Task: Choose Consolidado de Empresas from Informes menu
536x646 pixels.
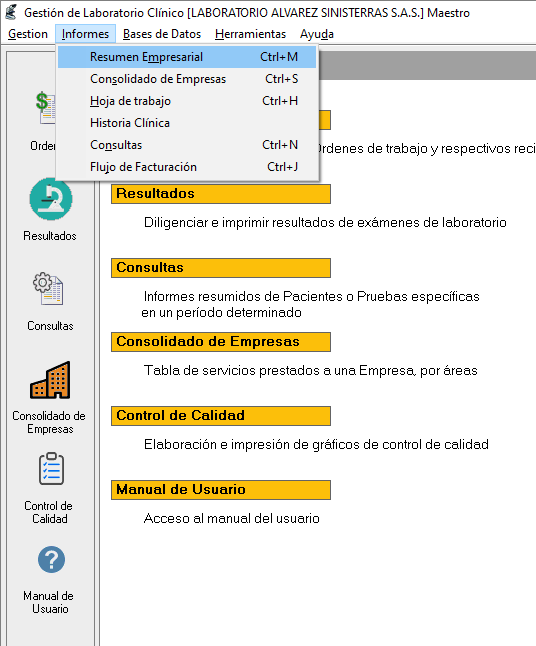Action: coord(187,79)
